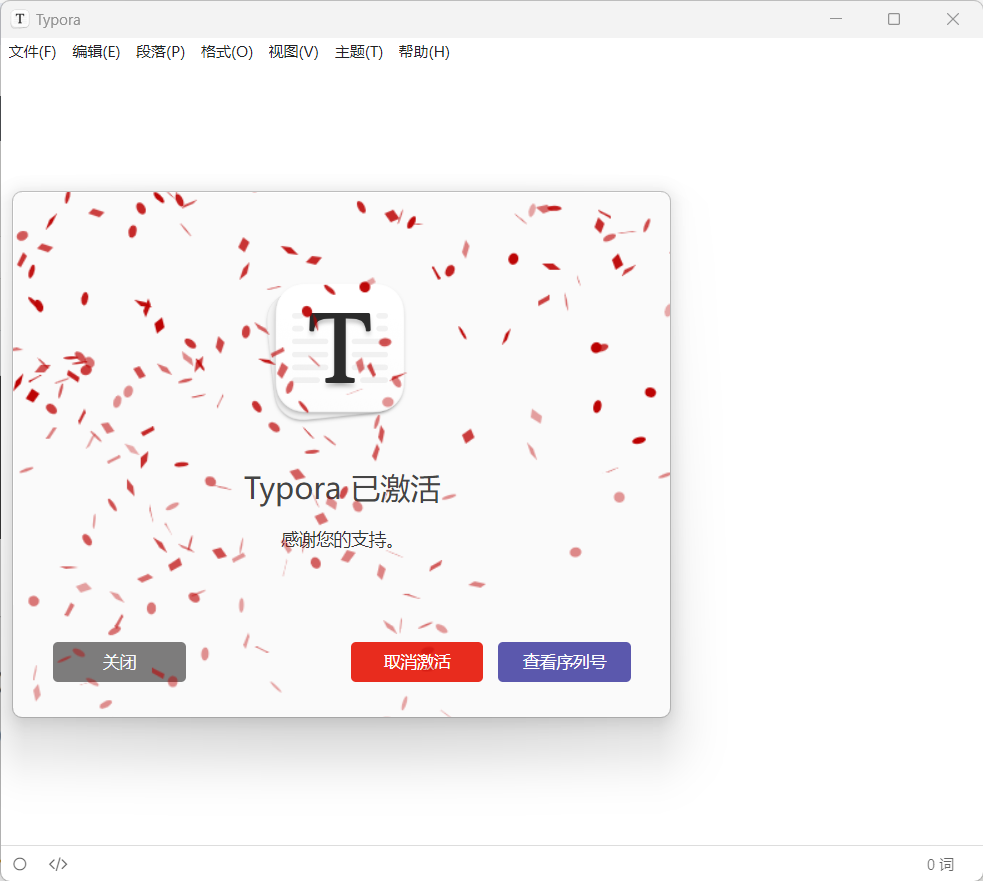Viewport: 983px width, 881px height.
Task: Close the Typora window
Action: click(x=953, y=19)
